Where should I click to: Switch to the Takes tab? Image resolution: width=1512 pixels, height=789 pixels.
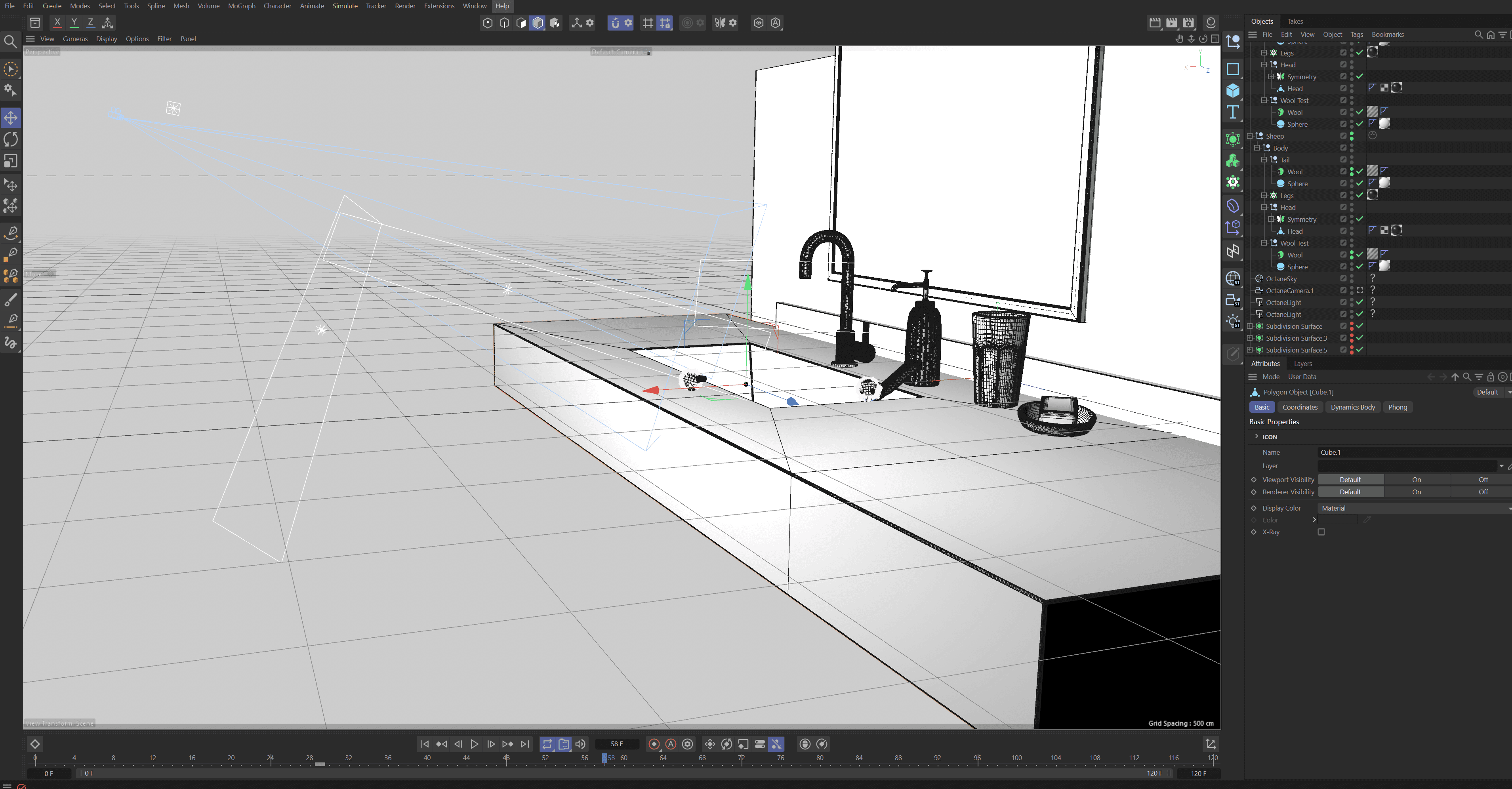(x=1295, y=21)
